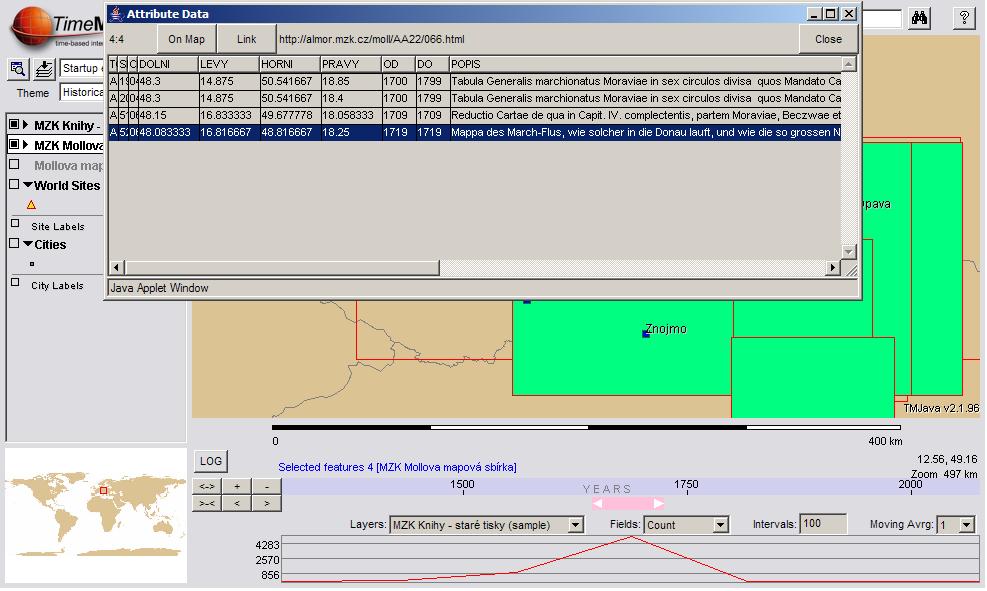This screenshot has width=987, height=591.
Task: Click the world overview map thumbnail
Action: point(96,515)
